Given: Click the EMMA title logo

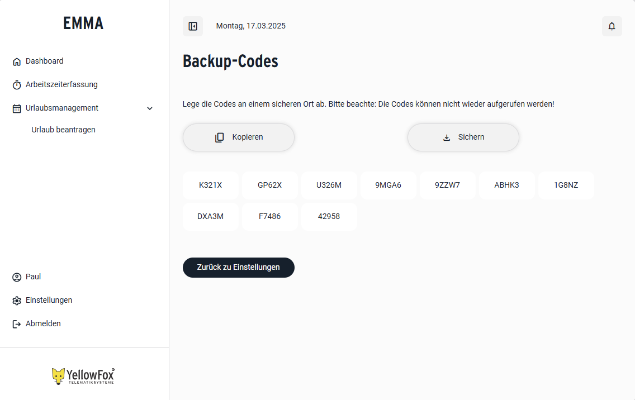Looking at the screenshot, I should click(x=83, y=23).
